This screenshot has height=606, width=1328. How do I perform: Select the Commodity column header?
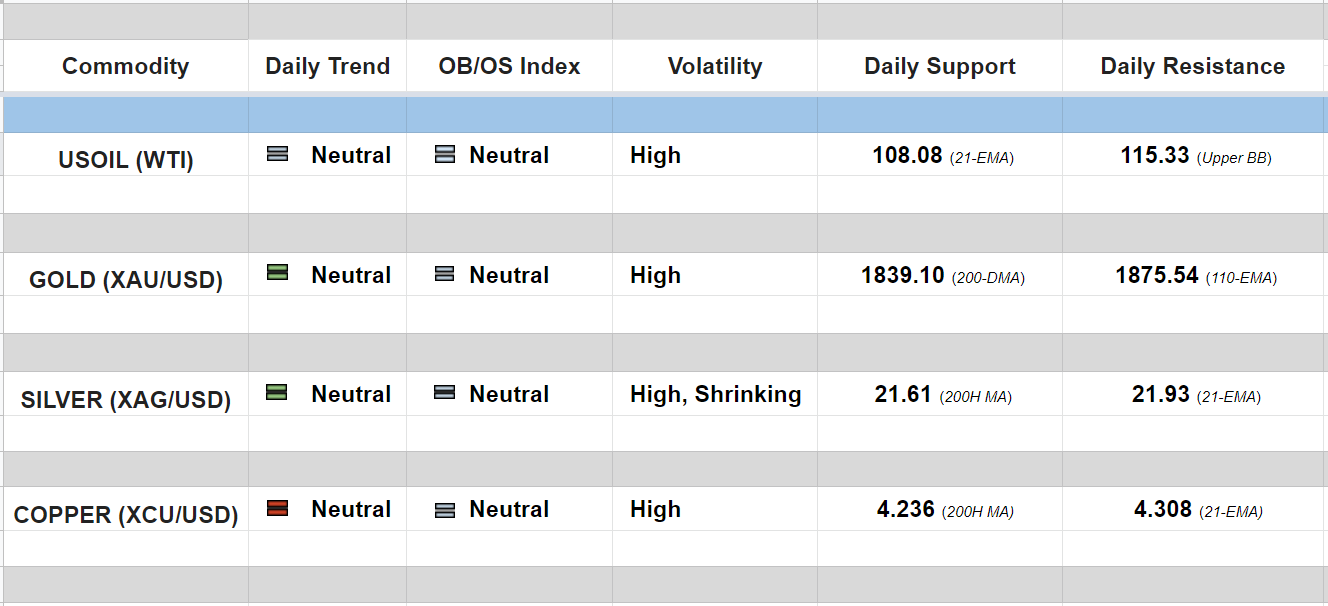pos(125,66)
